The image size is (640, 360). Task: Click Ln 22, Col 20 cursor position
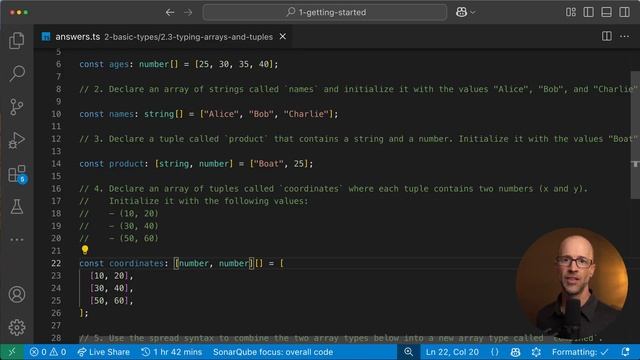[452, 352]
